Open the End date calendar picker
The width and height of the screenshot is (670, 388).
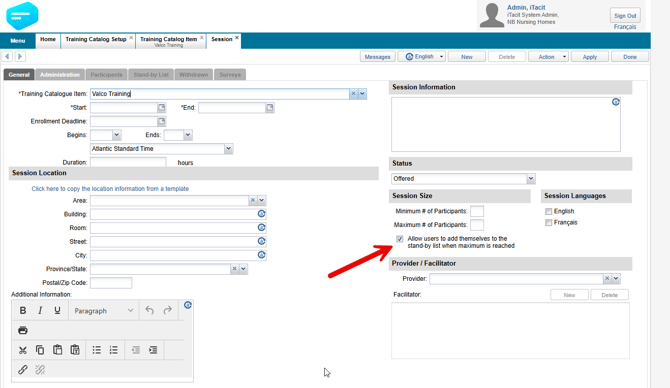pyautogui.click(x=270, y=107)
